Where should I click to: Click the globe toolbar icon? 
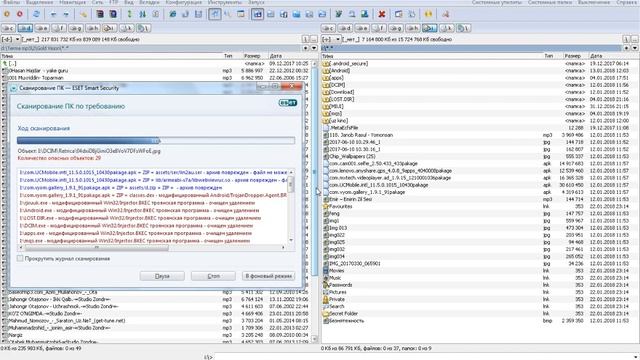[x=173, y=14]
